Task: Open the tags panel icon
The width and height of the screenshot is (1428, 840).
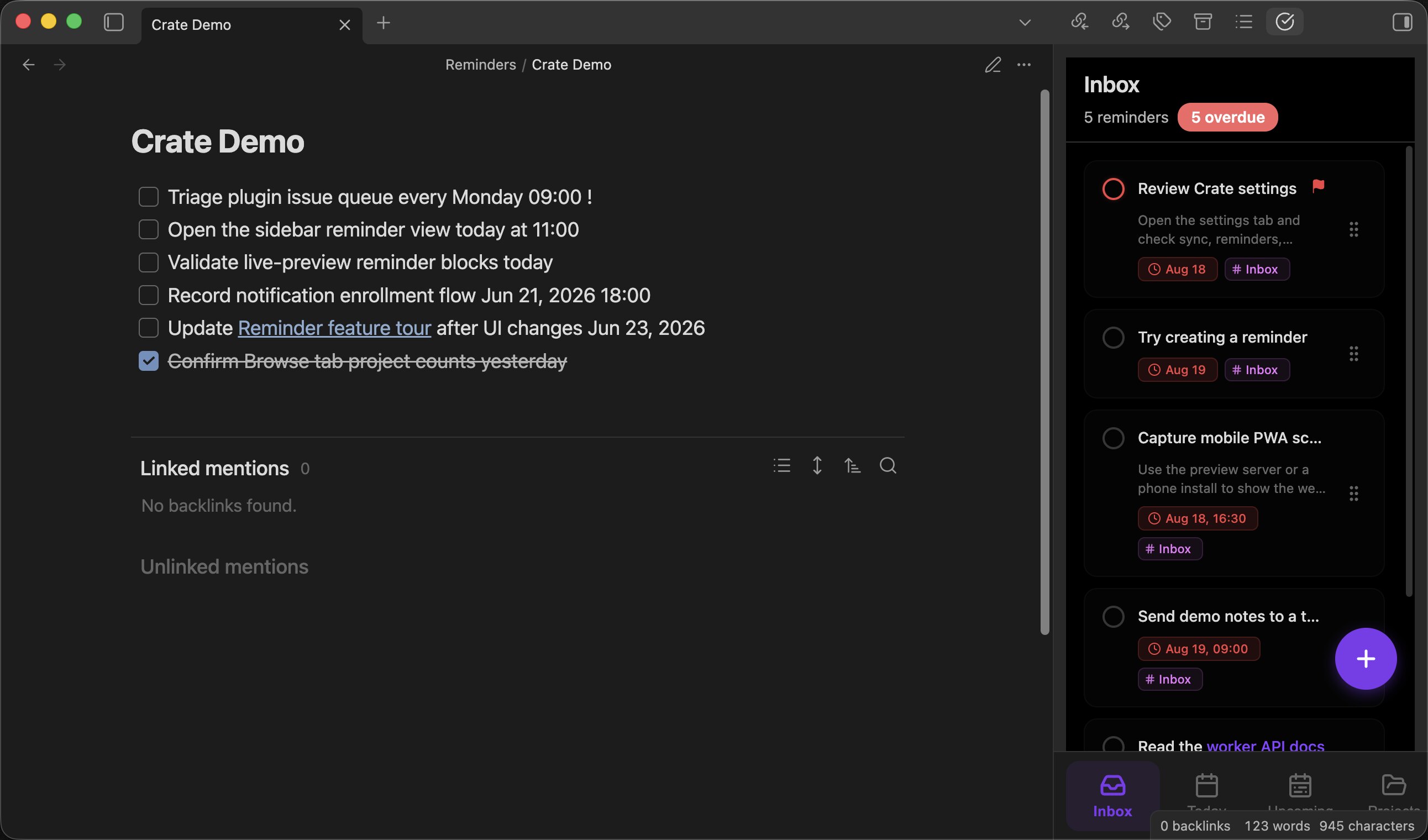Action: point(1162,22)
